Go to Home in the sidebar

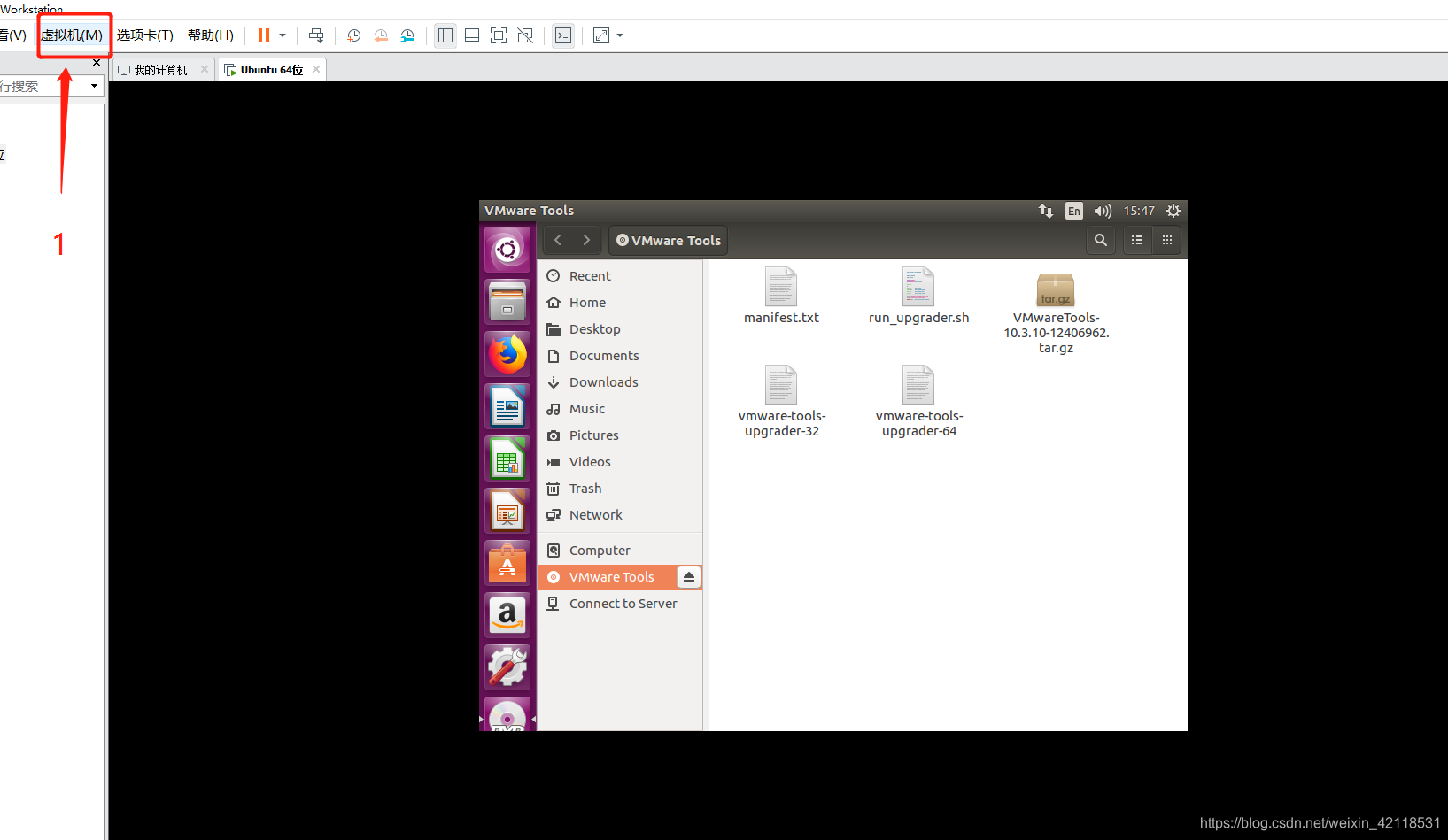pyautogui.click(x=620, y=303)
